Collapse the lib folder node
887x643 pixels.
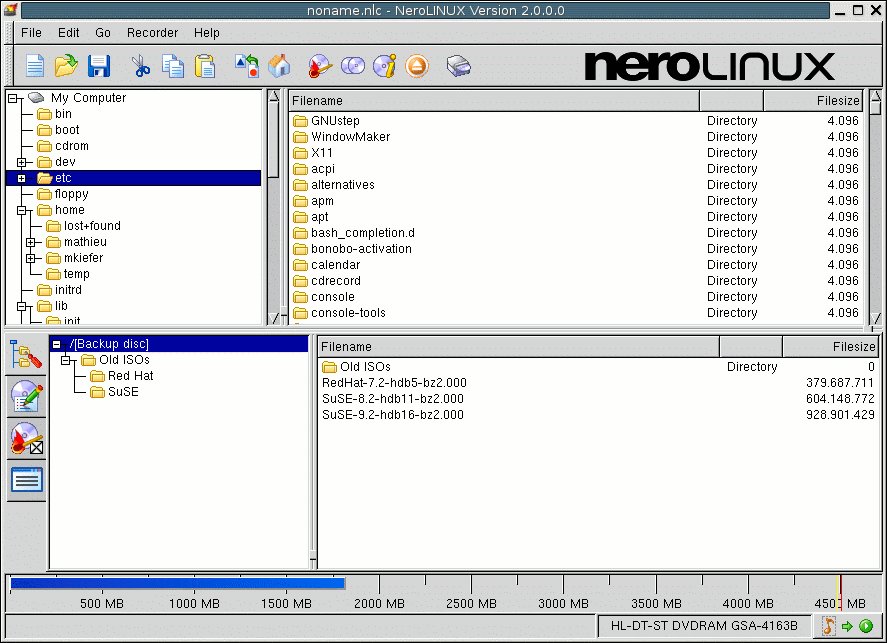(21, 306)
